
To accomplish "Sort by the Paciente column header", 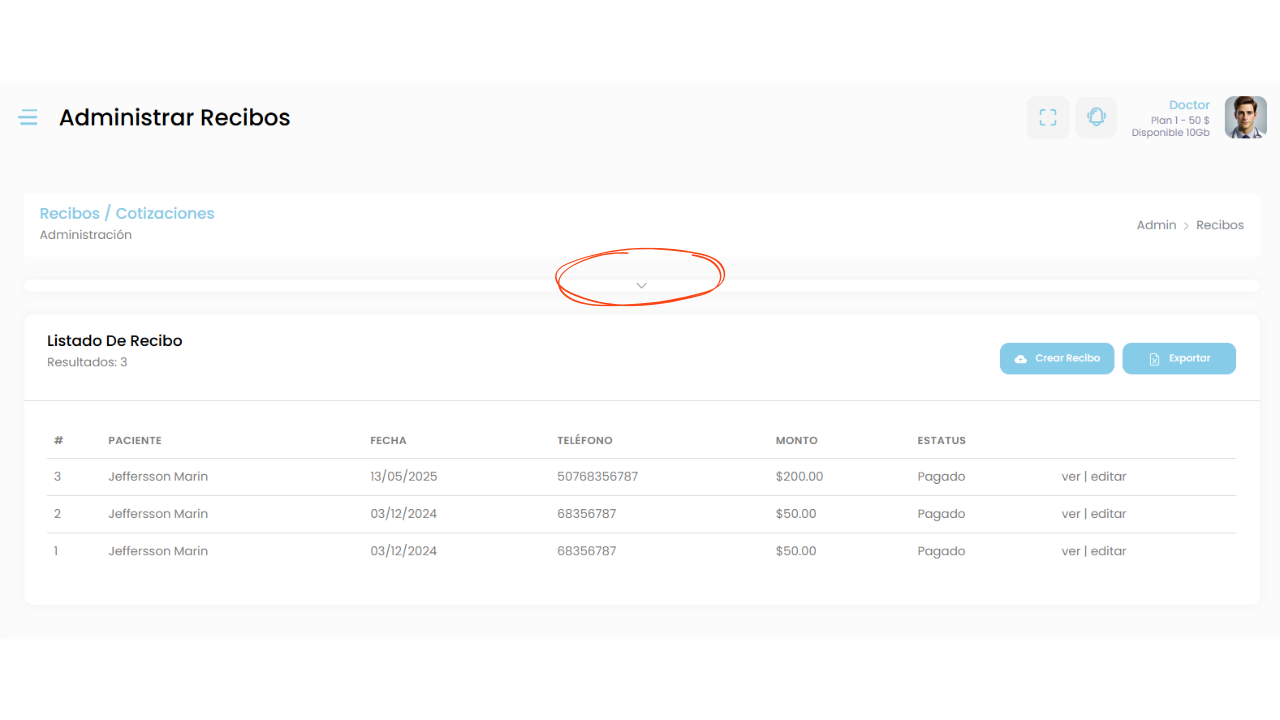I will click(135, 441).
